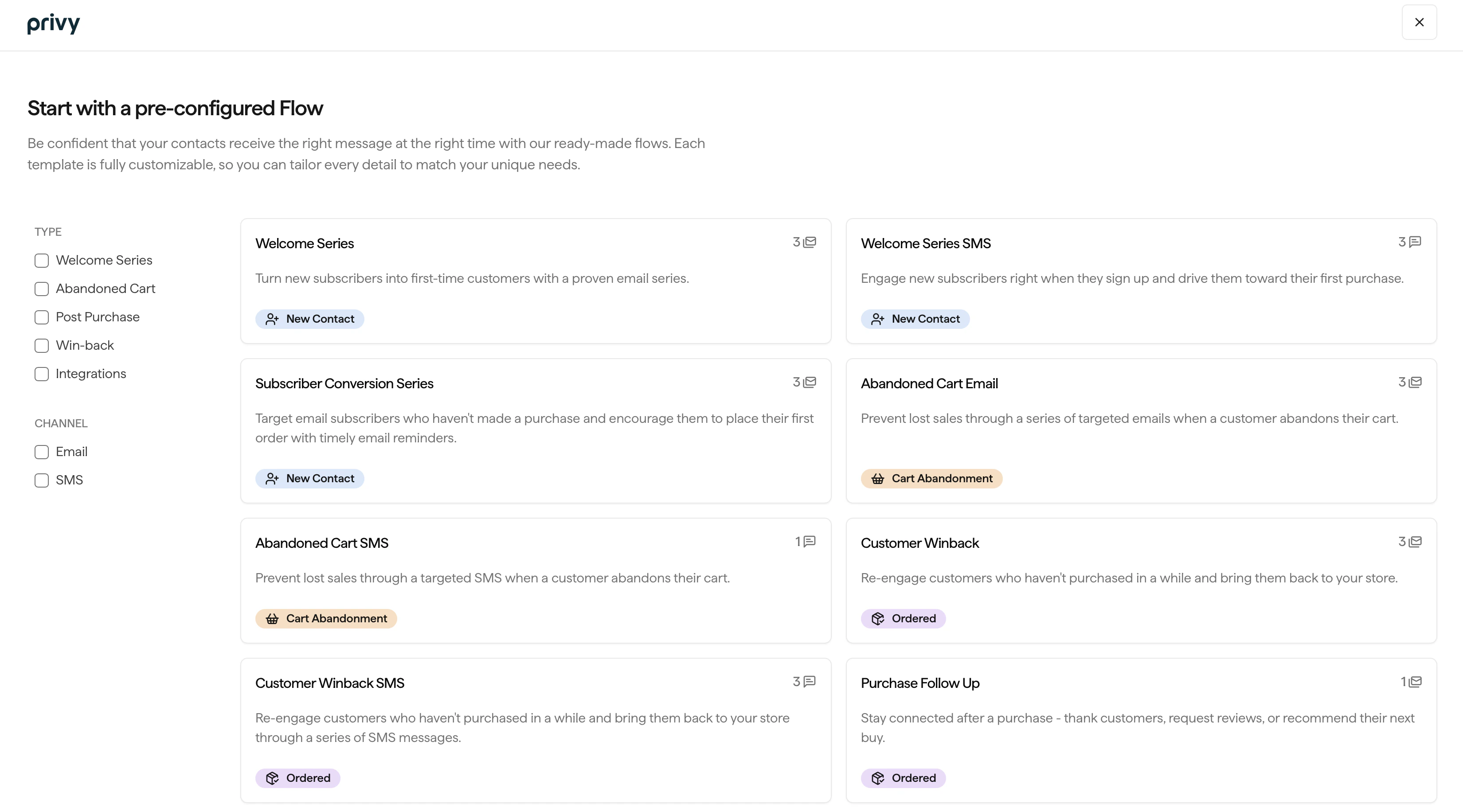The image size is (1463, 812).
Task: Click the Privy logo
Action: 53,23
